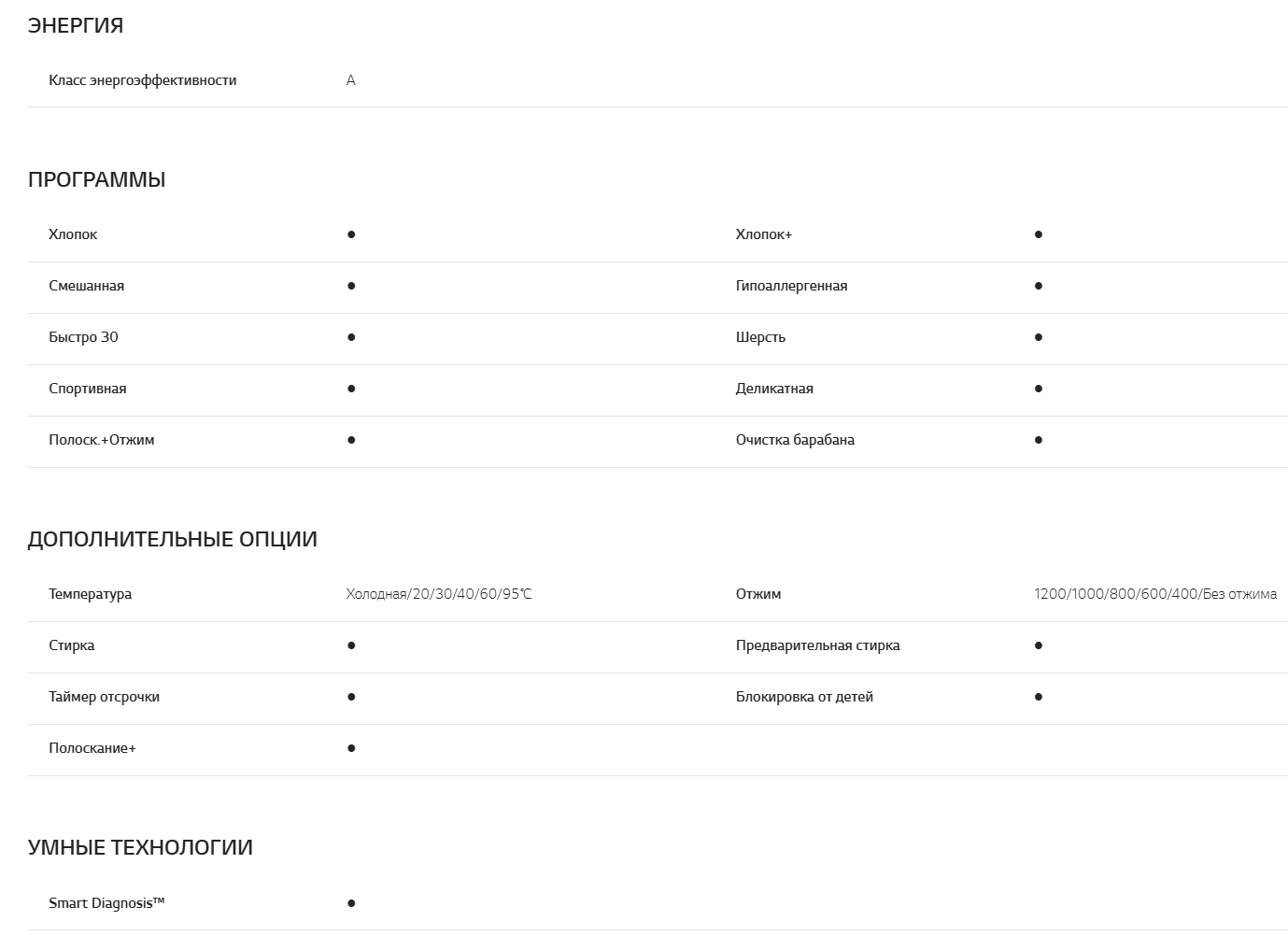The image size is (1288, 935).
Task: Click the bullet beside Smart Diagnosis™
Action: click(351, 903)
